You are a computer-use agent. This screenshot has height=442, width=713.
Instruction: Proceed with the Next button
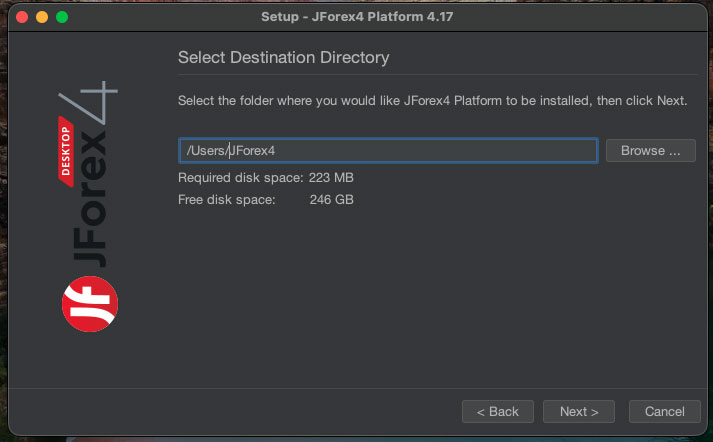click(x=579, y=411)
